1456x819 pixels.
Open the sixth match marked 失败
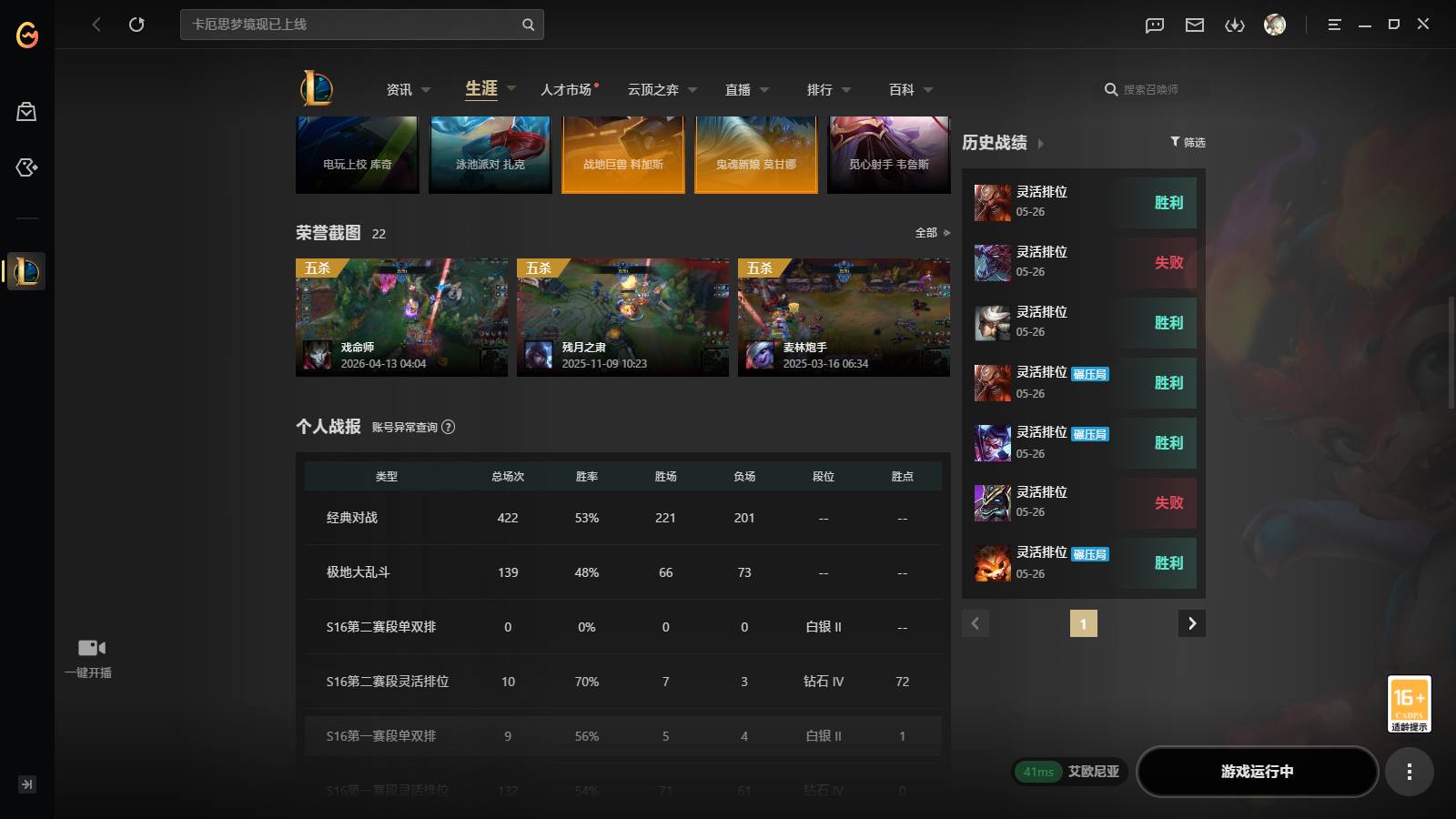1084,503
